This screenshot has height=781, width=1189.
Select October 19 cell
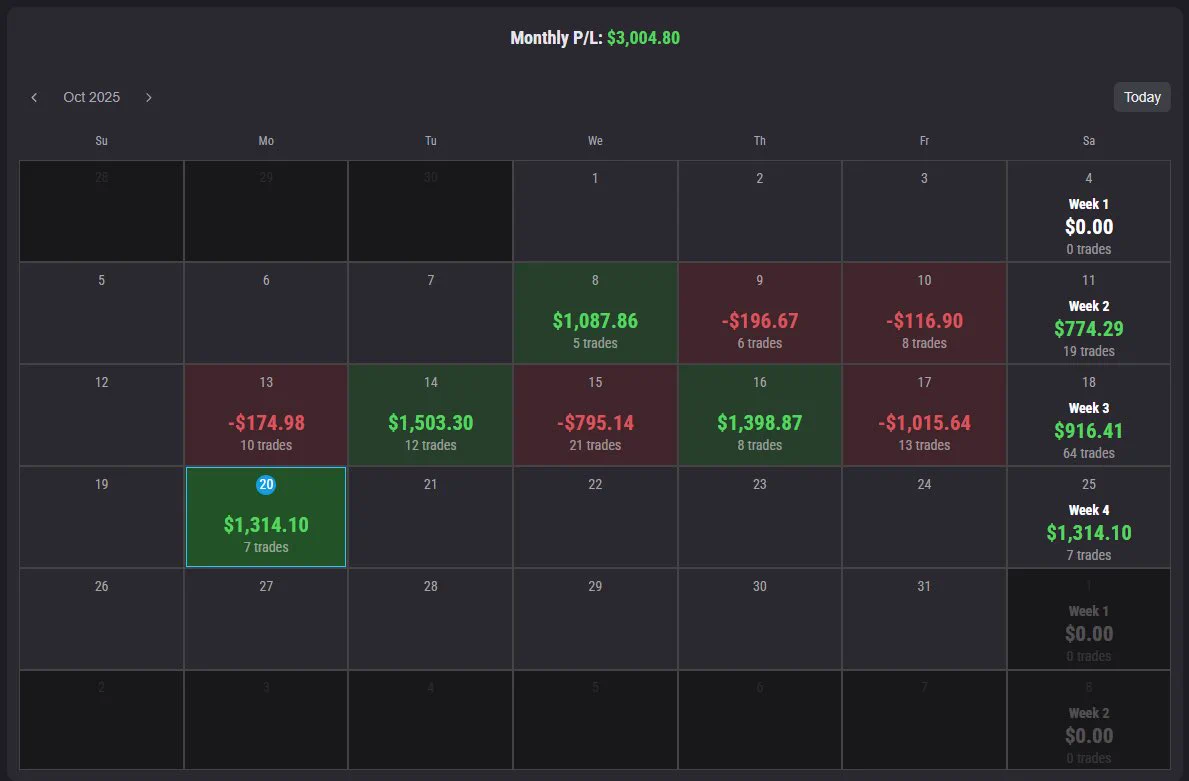[102, 517]
